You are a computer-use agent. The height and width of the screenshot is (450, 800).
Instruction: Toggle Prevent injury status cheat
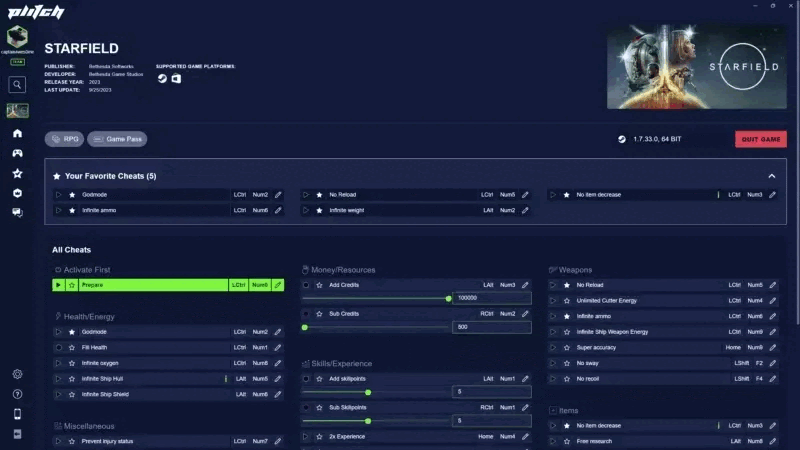(x=58, y=441)
